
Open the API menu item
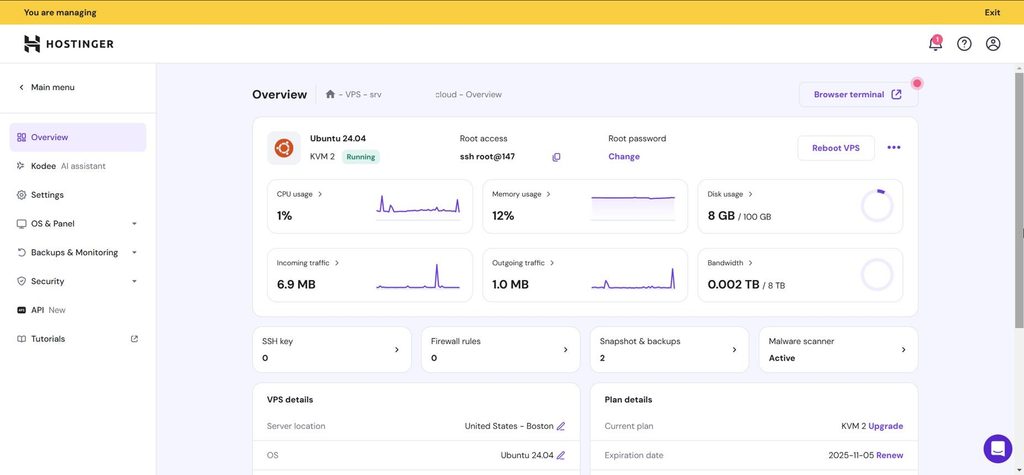click(x=78, y=310)
